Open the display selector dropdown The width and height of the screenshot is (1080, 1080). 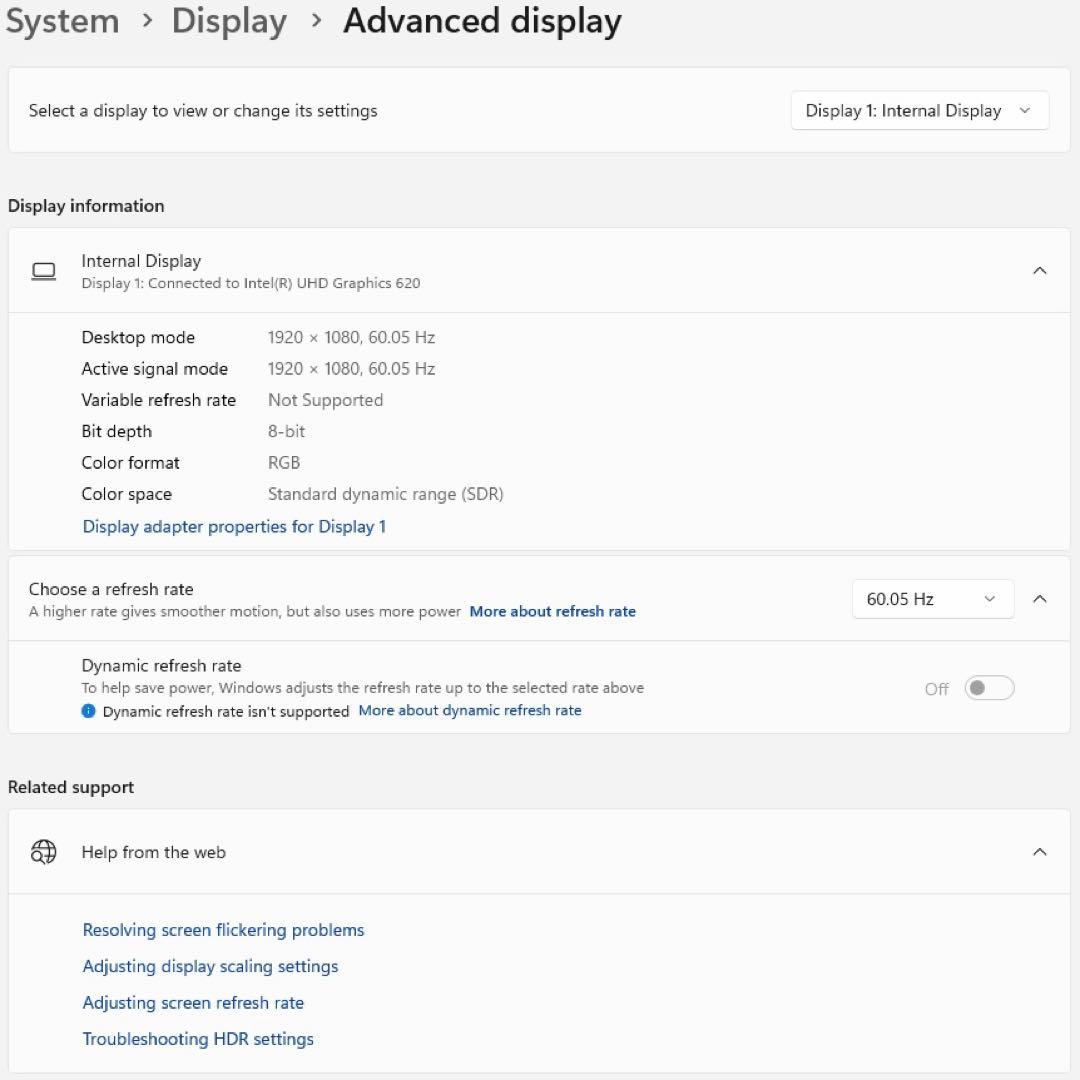[x=918, y=110]
